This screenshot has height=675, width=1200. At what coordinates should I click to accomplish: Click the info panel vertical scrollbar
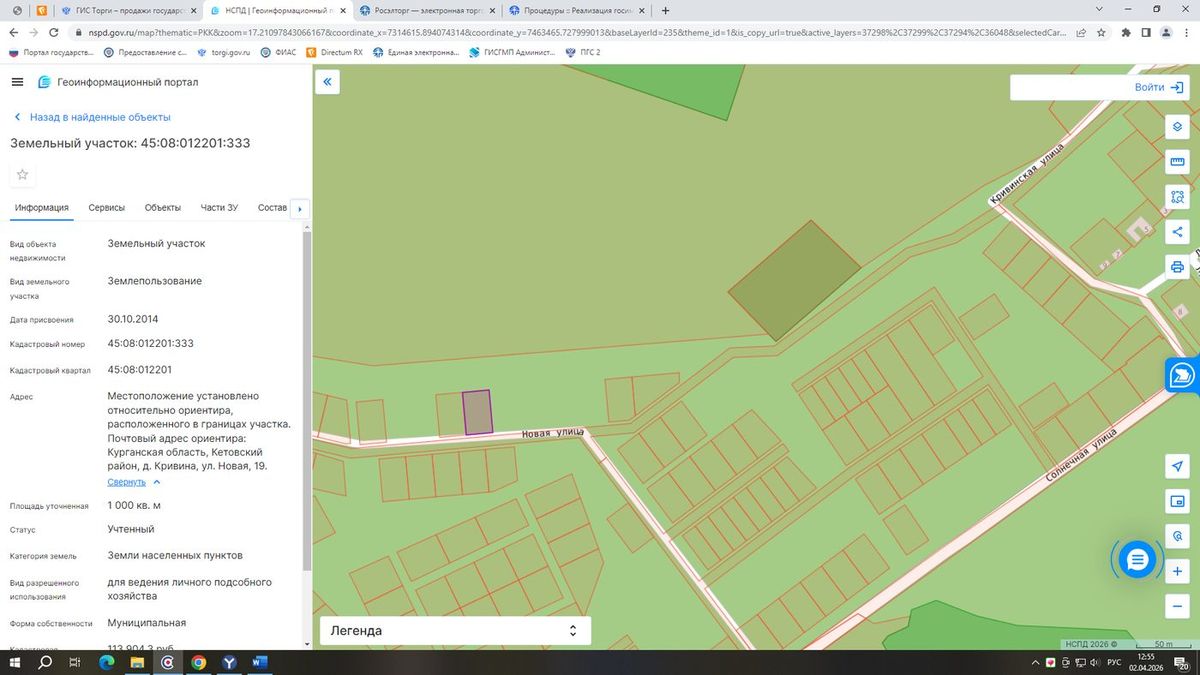pyautogui.click(x=307, y=400)
